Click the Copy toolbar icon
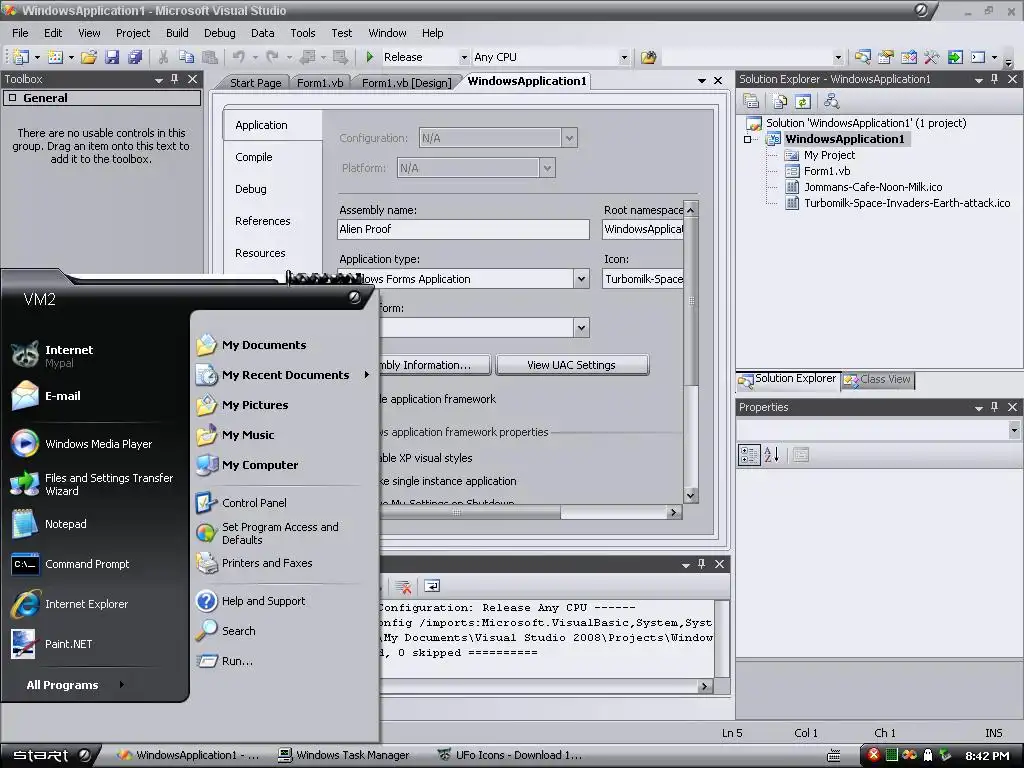This screenshot has height=768, width=1024. pyautogui.click(x=186, y=57)
